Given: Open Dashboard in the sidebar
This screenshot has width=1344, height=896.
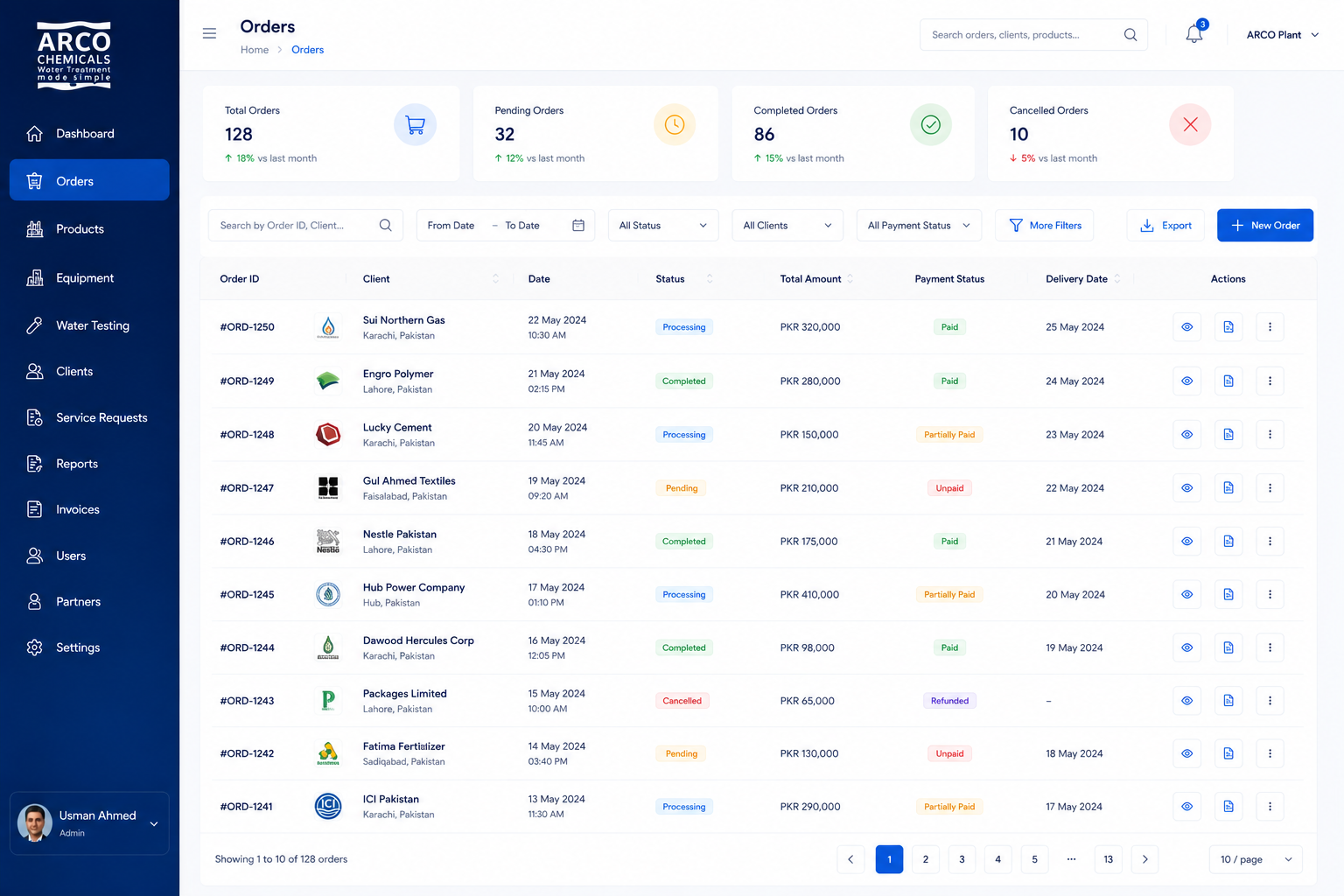Looking at the screenshot, I should (89, 134).
